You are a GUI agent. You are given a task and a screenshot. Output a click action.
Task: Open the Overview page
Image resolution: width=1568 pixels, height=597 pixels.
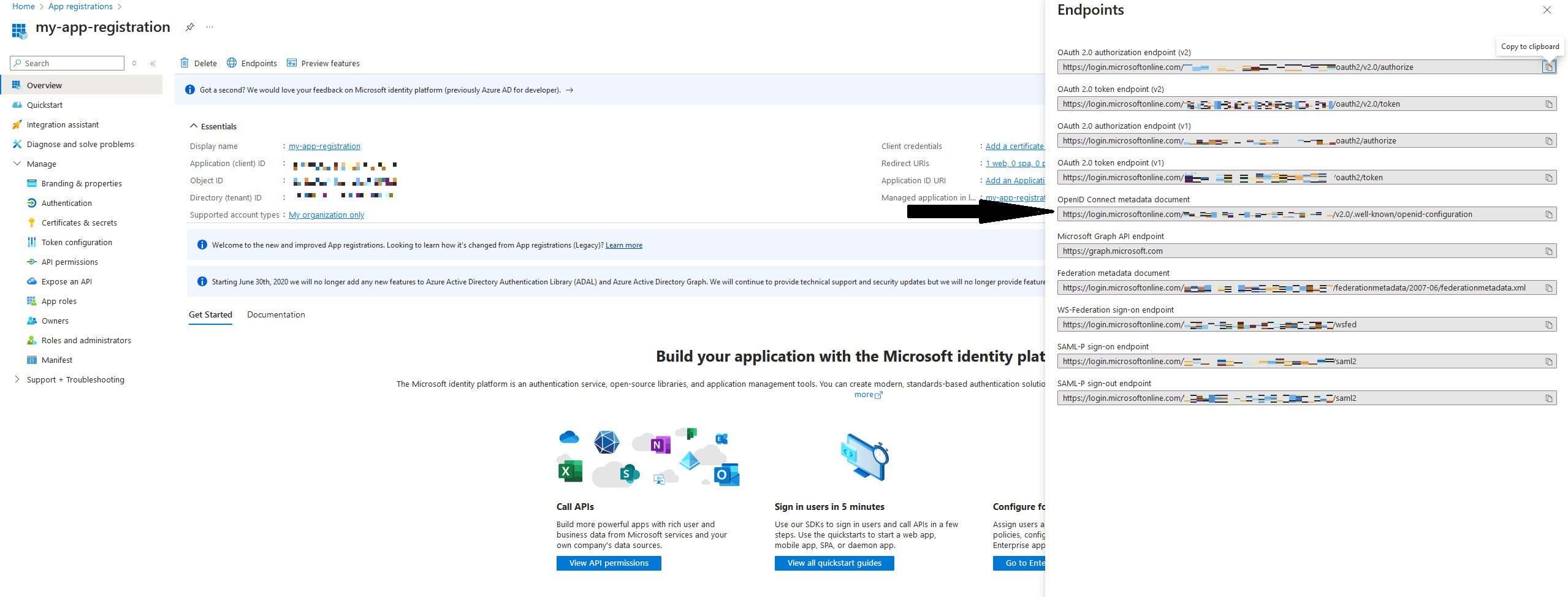coord(81,85)
